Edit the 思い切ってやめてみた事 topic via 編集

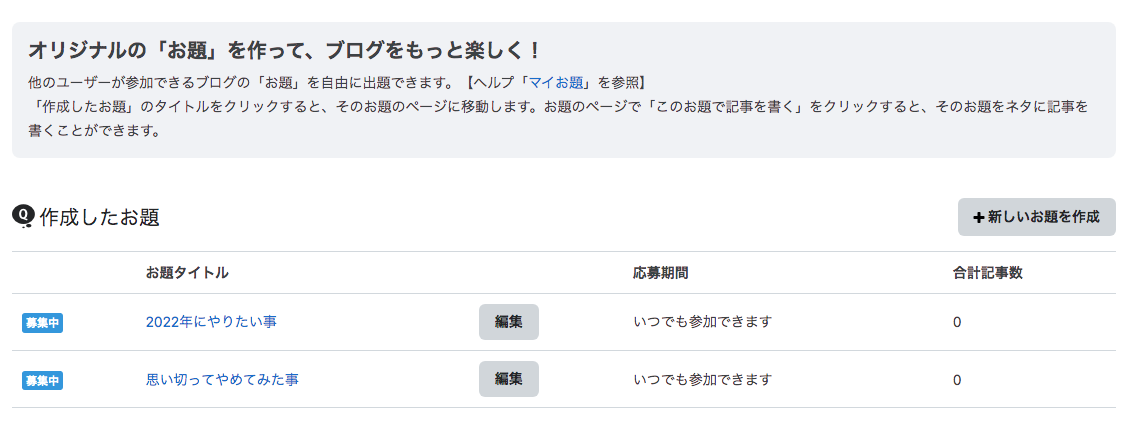pyautogui.click(x=509, y=379)
